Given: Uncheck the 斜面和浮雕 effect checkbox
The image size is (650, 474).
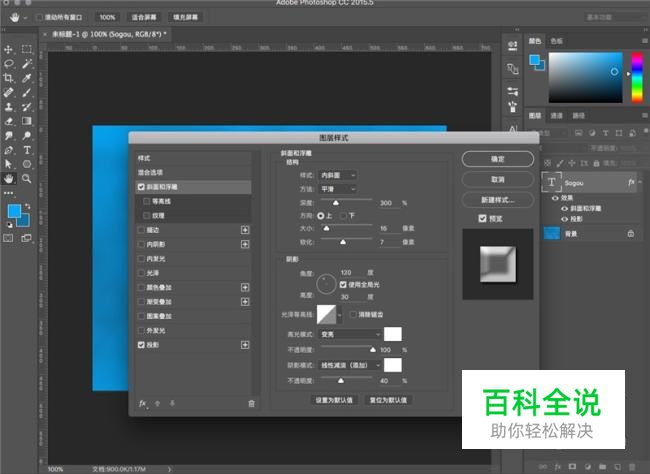Looking at the screenshot, I should click(141, 187).
